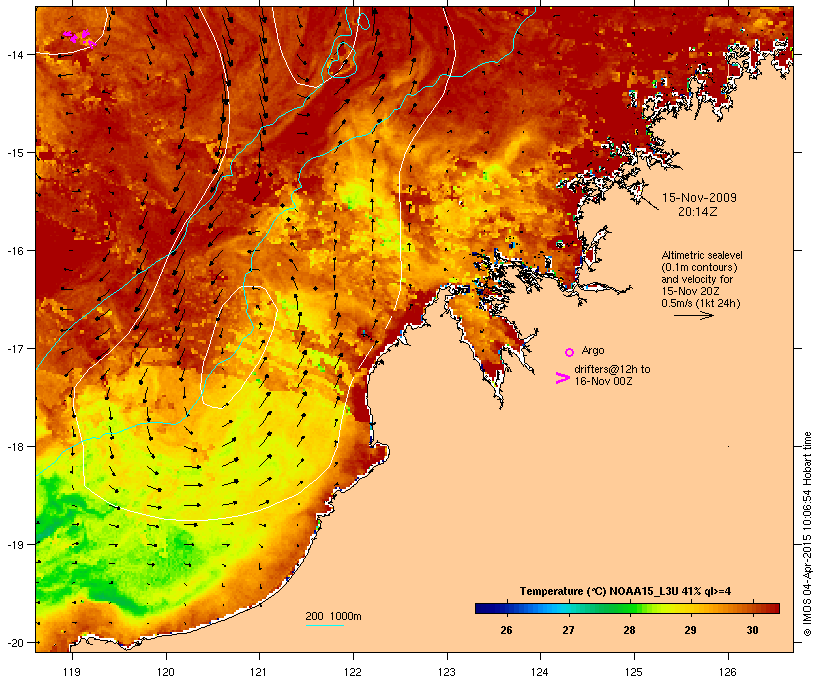Click the 'Temperature (°C) NOAA15_L3U' title
Viewport: 820px width, 680px height.
coord(599,591)
